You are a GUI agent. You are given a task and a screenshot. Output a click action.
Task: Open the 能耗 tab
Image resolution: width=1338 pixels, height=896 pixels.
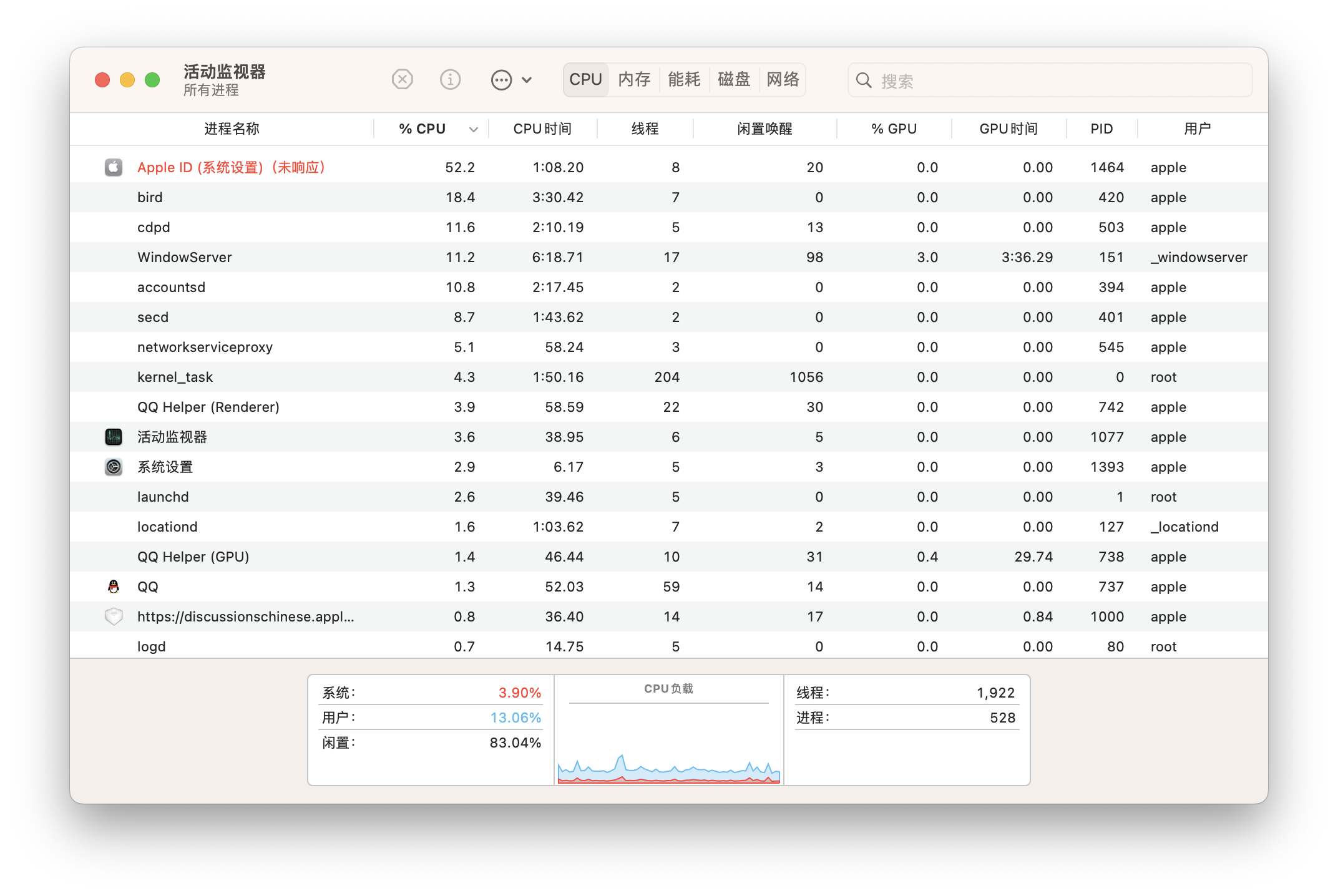(684, 80)
